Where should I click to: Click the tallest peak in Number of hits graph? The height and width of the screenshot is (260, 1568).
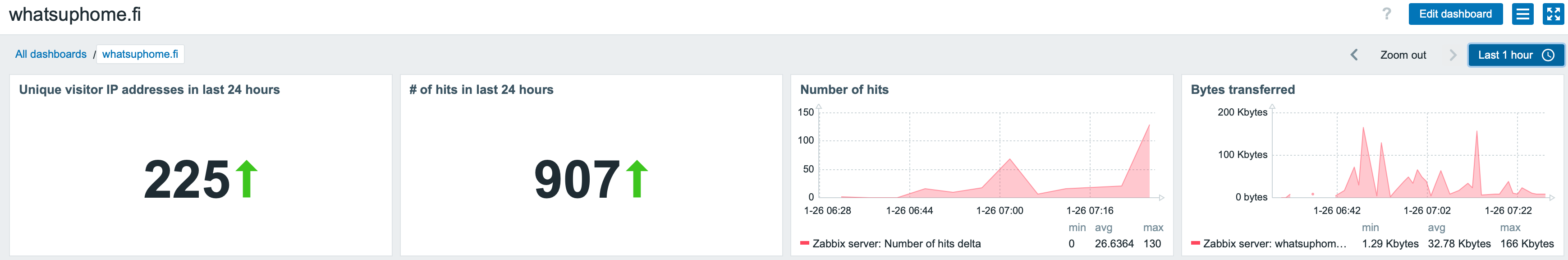(1149, 126)
